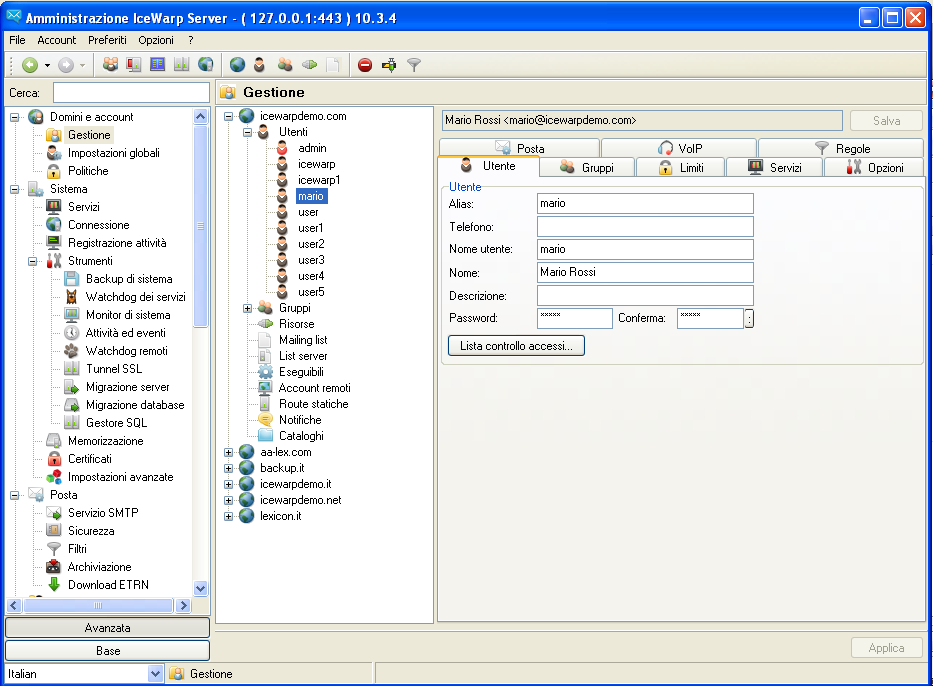The height and width of the screenshot is (686, 933).
Task: Open the Preferiti menu
Action: tap(107, 40)
